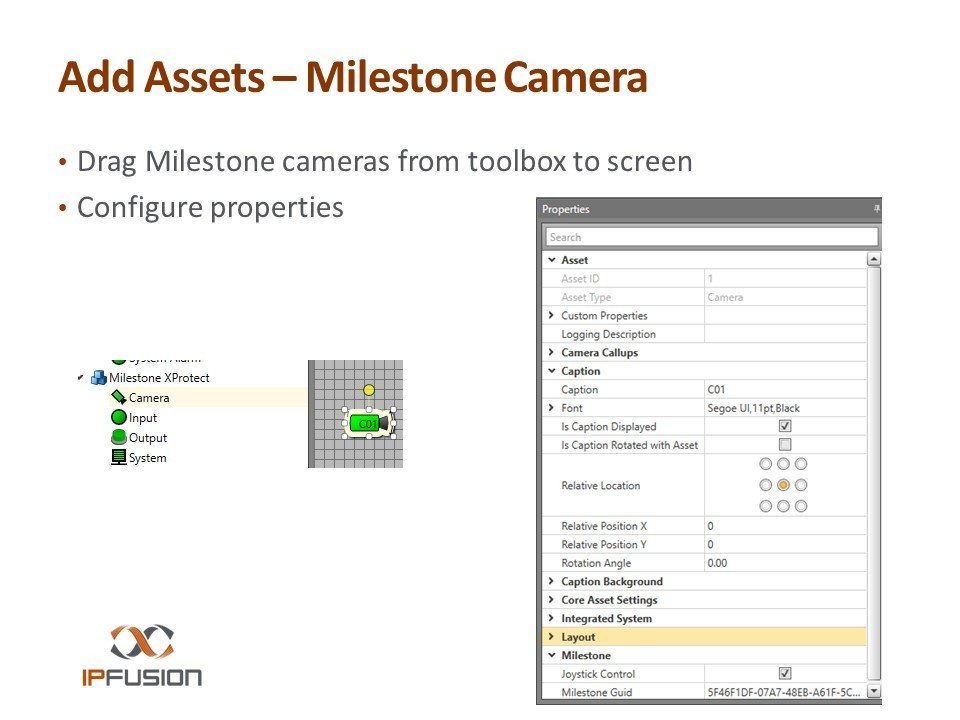Select middle-left Relative Location radio
This screenshot has width=960, height=720.
(x=765, y=485)
